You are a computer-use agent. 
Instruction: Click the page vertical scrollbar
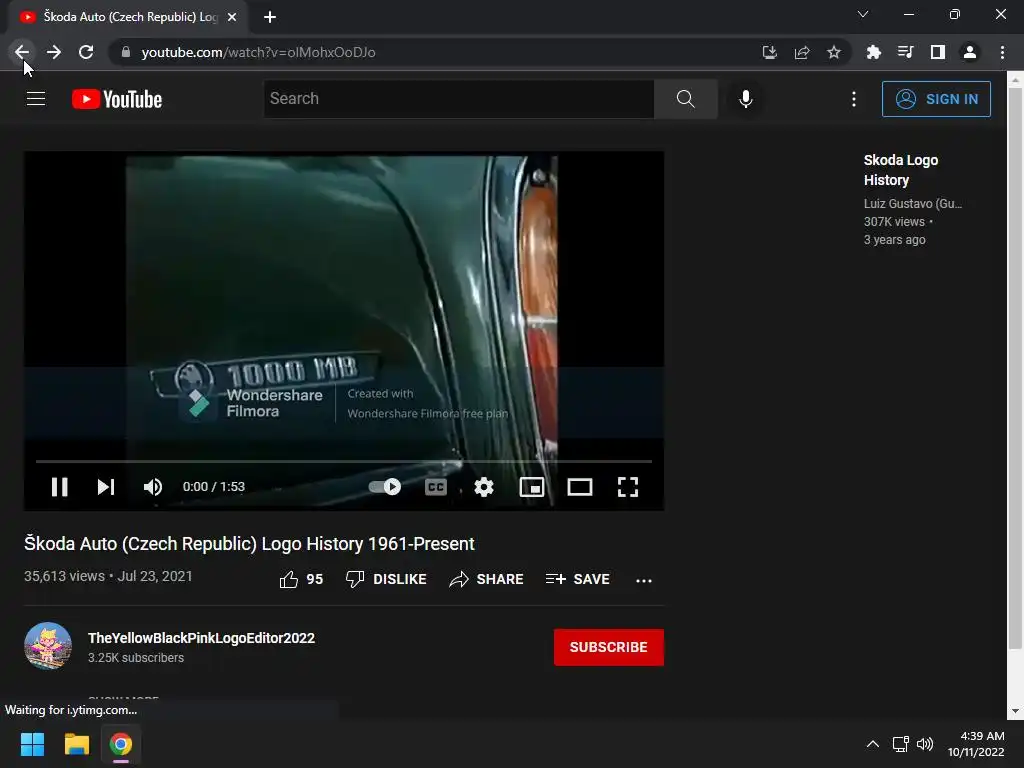(1015, 370)
